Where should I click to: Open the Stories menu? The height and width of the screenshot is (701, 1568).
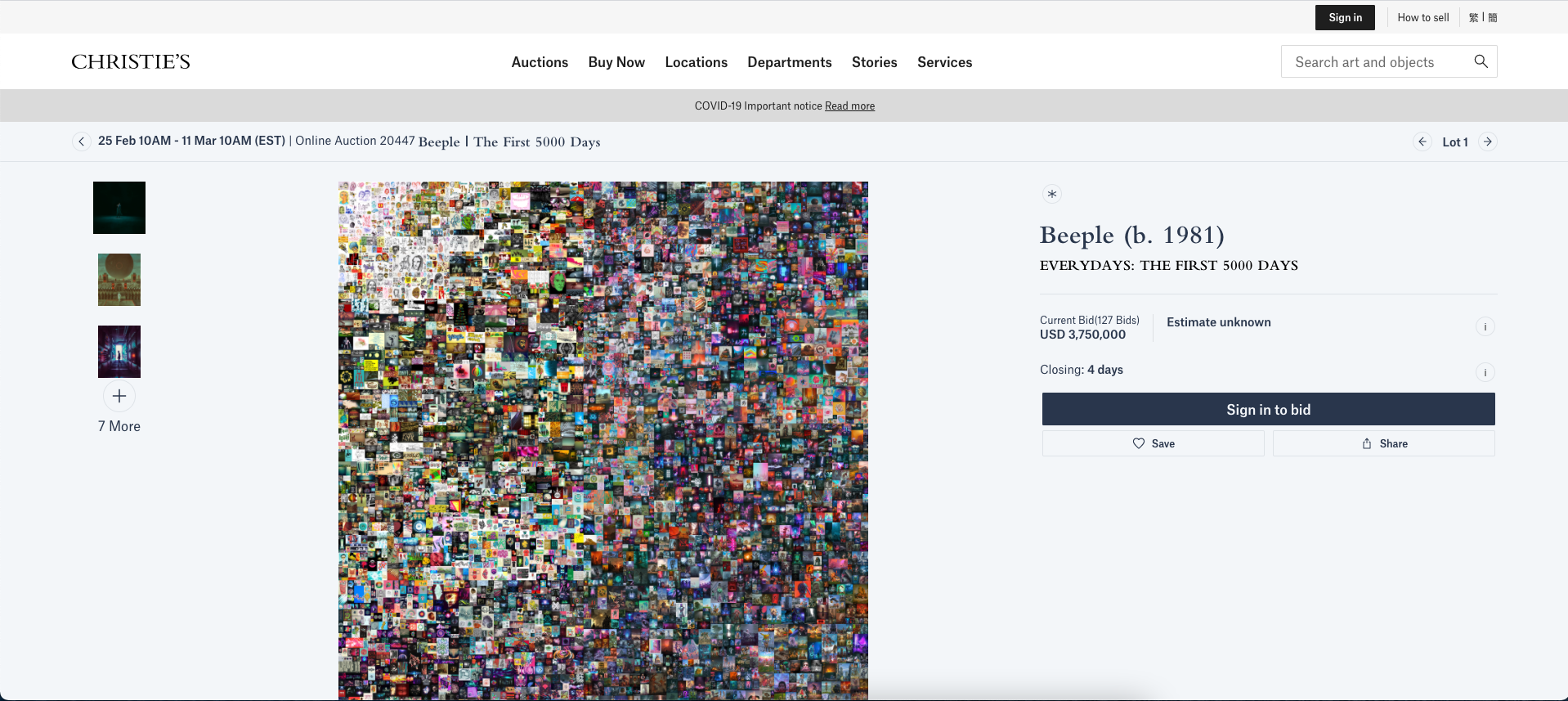pos(875,62)
